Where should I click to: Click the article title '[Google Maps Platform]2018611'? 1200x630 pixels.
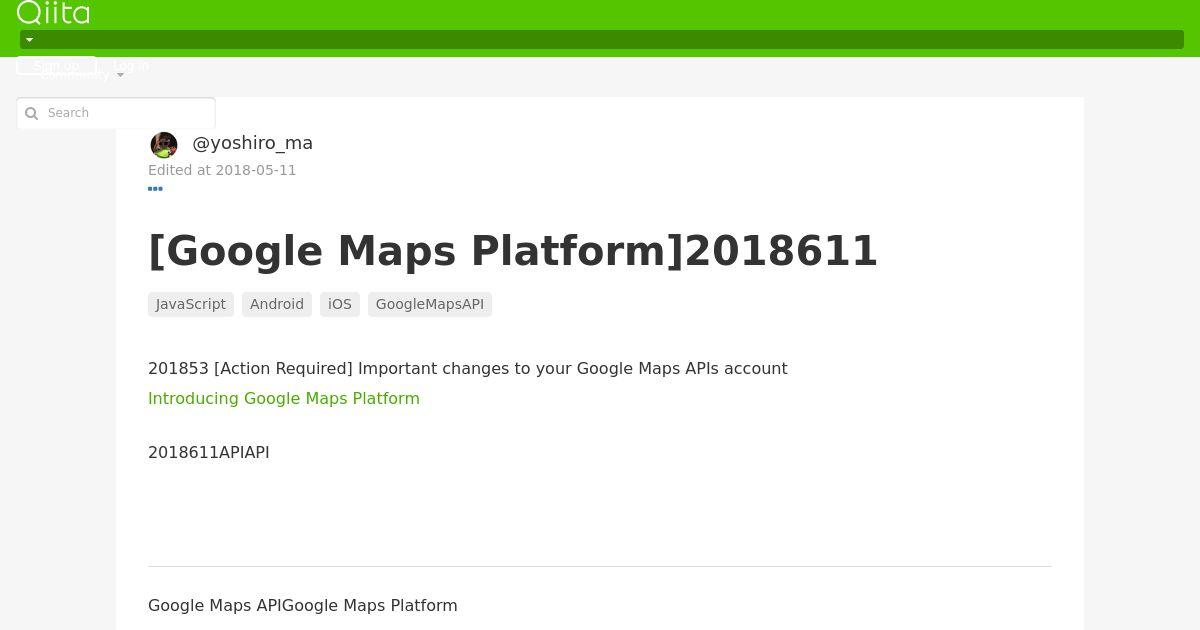click(513, 251)
